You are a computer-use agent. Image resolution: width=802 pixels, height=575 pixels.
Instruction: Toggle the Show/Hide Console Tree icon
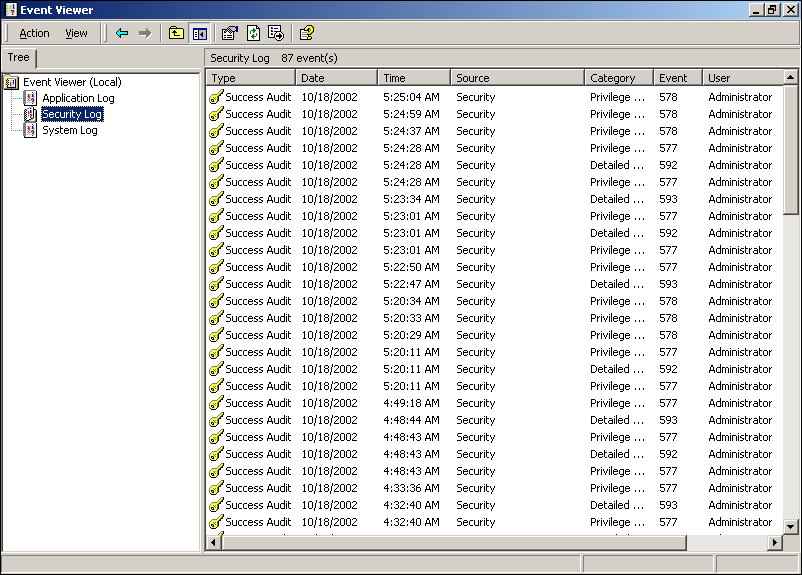tap(199, 33)
